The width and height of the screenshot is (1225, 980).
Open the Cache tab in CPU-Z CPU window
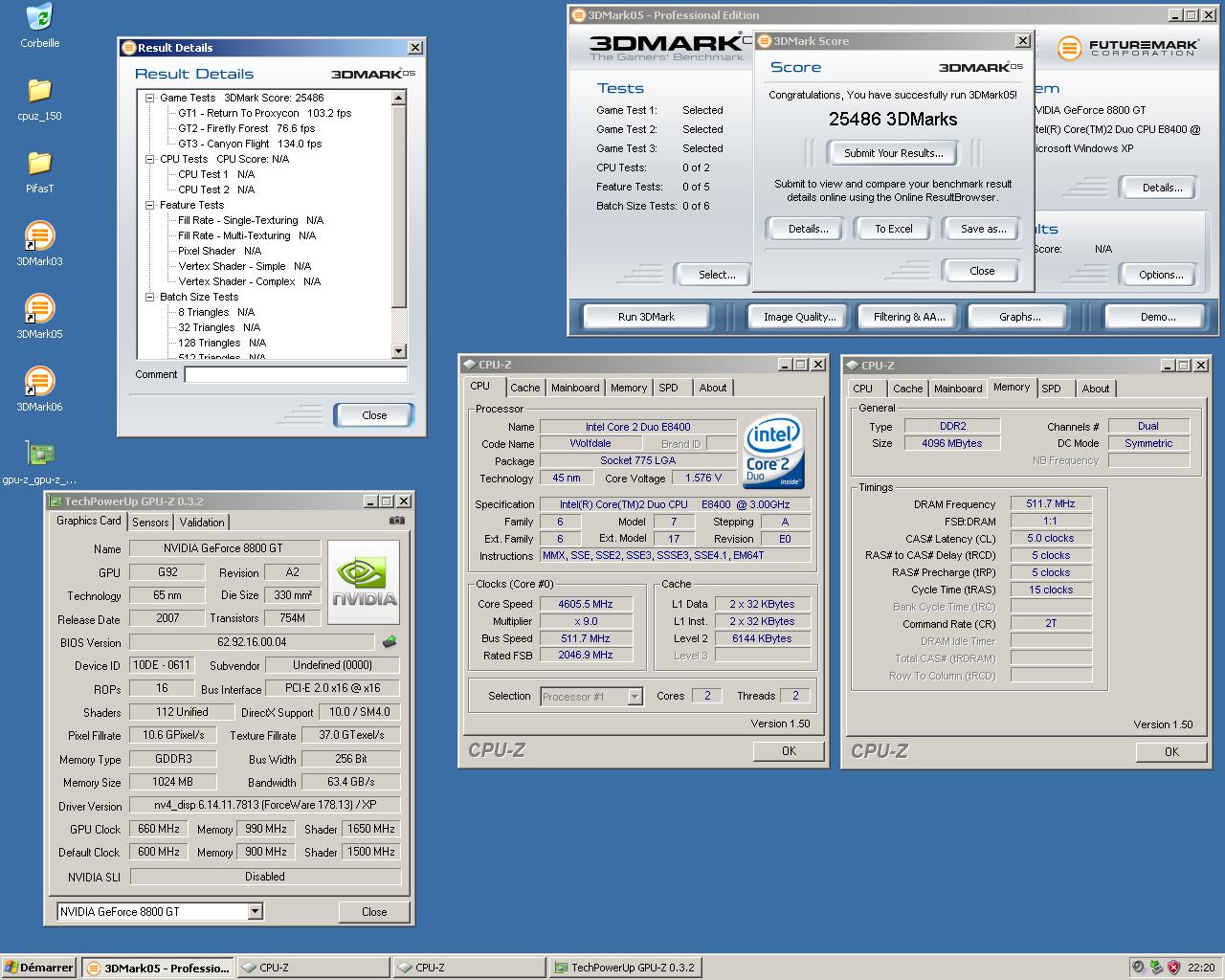[524, 388]
